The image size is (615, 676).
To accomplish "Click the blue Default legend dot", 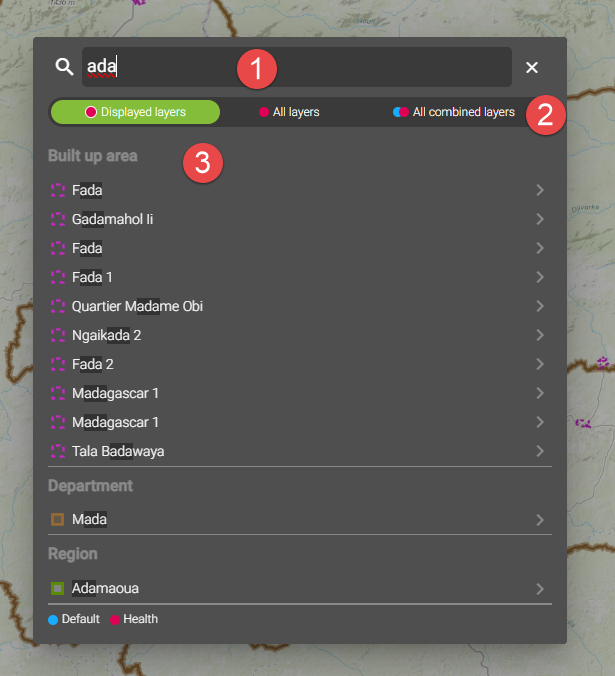I will (53, 620).
